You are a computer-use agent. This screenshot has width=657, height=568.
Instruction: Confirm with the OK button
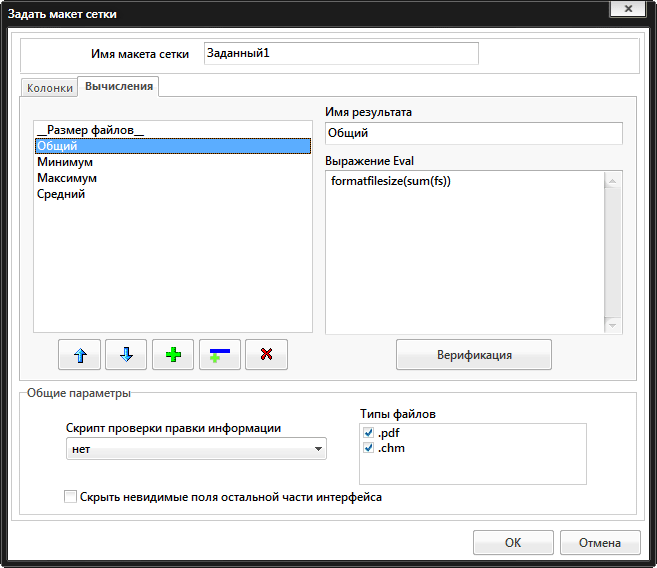[513, 542]
